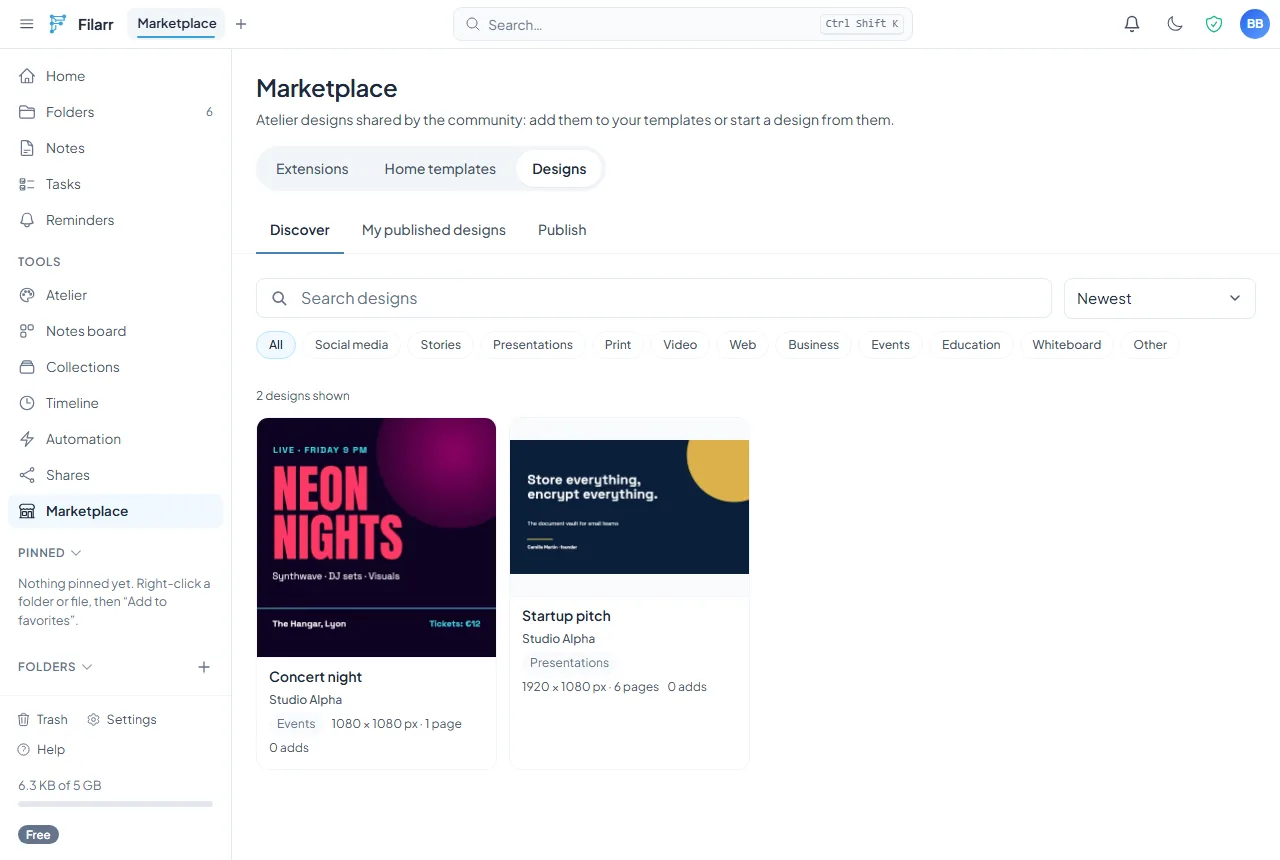1280x860 pixels.
Task: Switch to Extensions tab
Action: coord(312,169)
